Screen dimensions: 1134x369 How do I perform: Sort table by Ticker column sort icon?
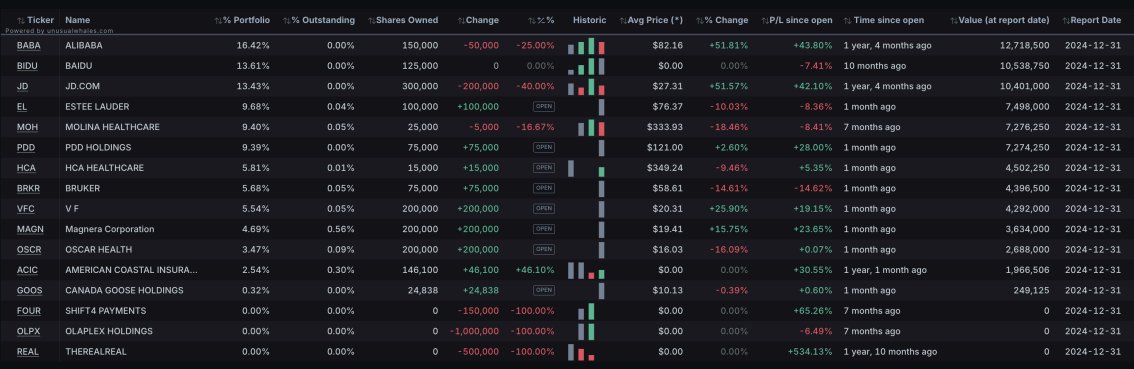coord(21,20)
